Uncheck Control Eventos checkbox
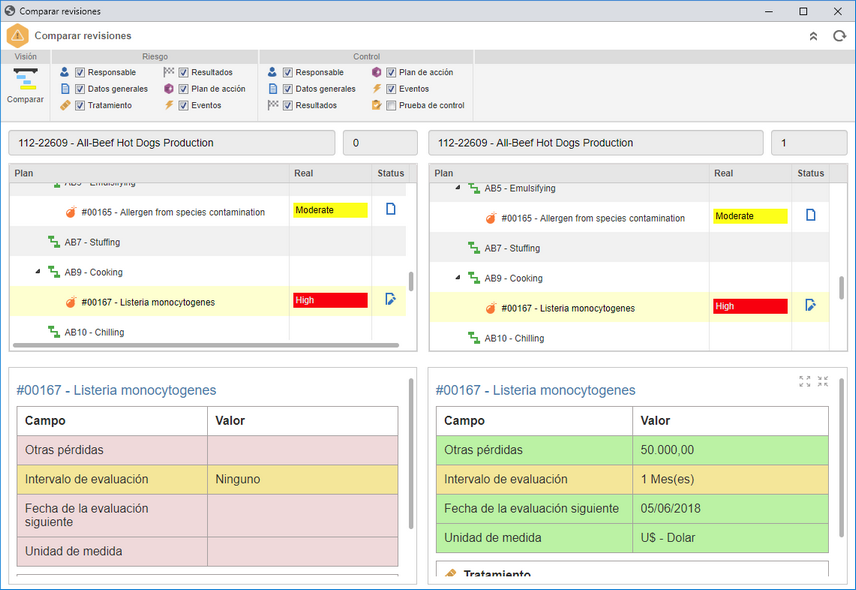Image resolution: width=856 pixels, height=590 pixels. (391, 89)
